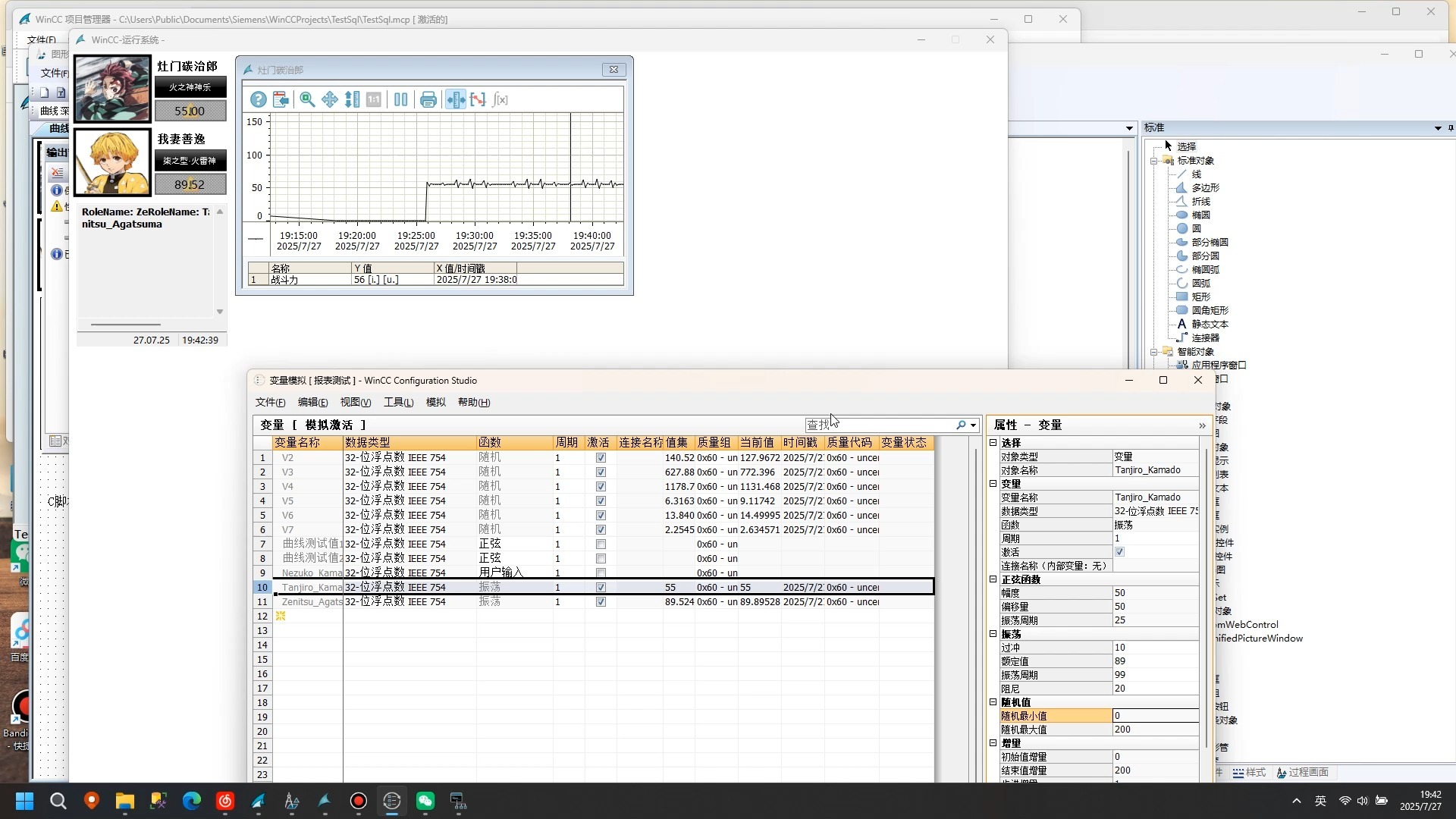Screen dimensions: 1456x819
Task: Open the 编辑 menu in Configuration Studio
Action: point(312,402)
